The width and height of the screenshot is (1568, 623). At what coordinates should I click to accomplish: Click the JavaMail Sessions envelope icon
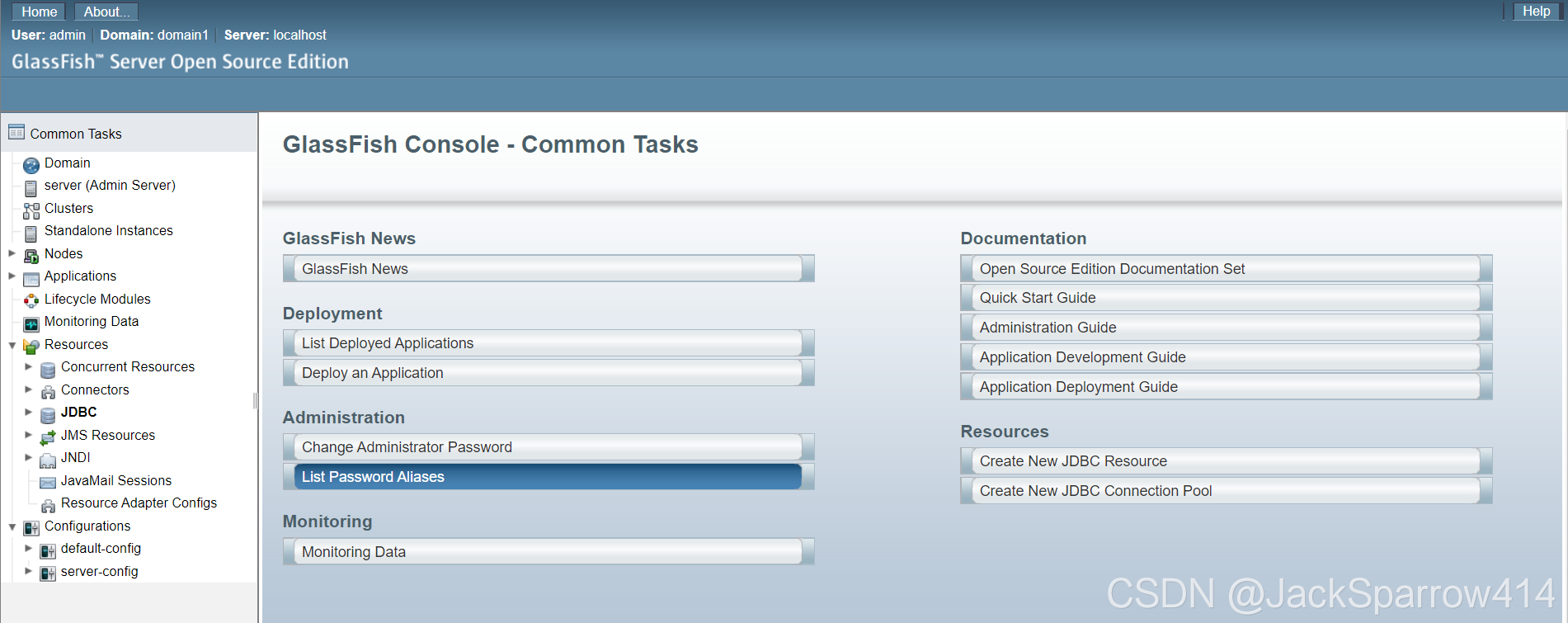[x=48, y=482]
